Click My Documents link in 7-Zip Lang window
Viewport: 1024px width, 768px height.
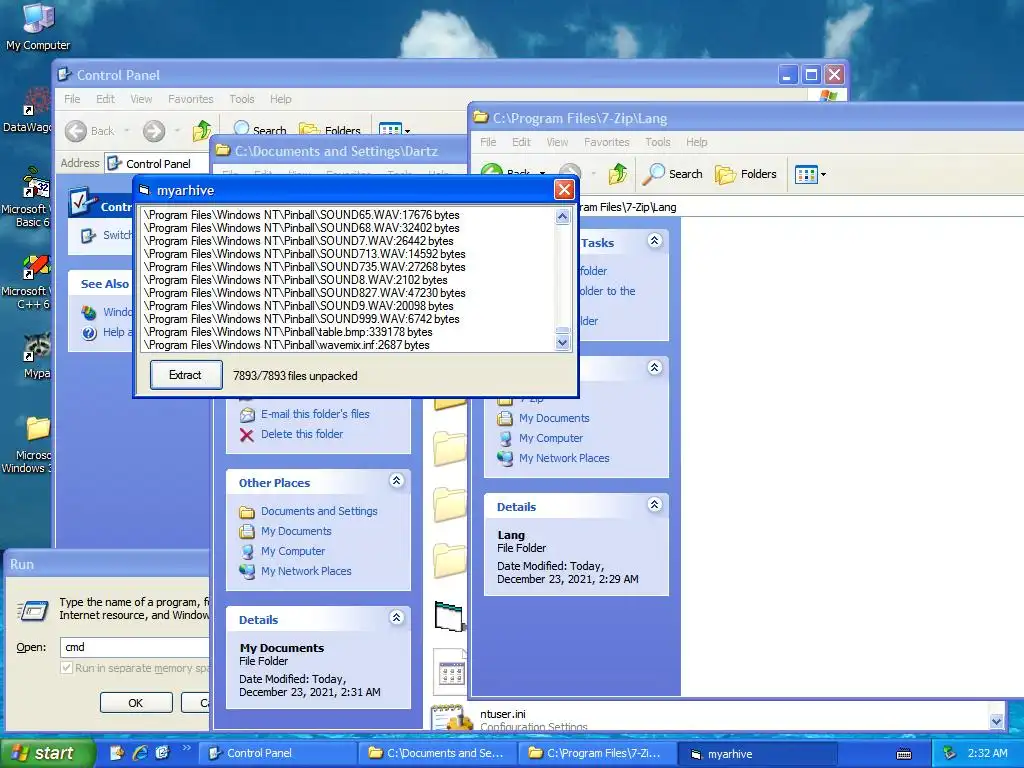pyautogui.click(x=554, y=419)
